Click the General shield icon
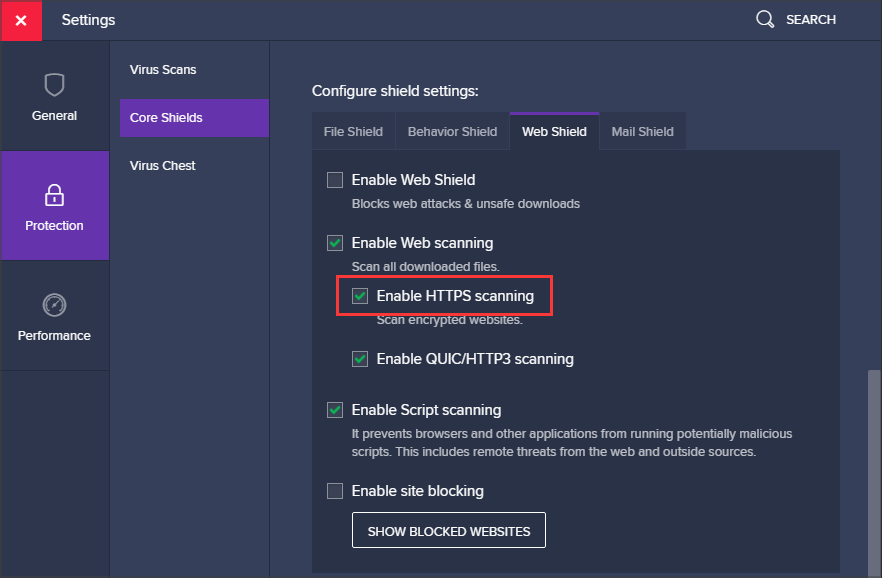Viewport: 882px width, 578px height. click(x=54, y=84)
